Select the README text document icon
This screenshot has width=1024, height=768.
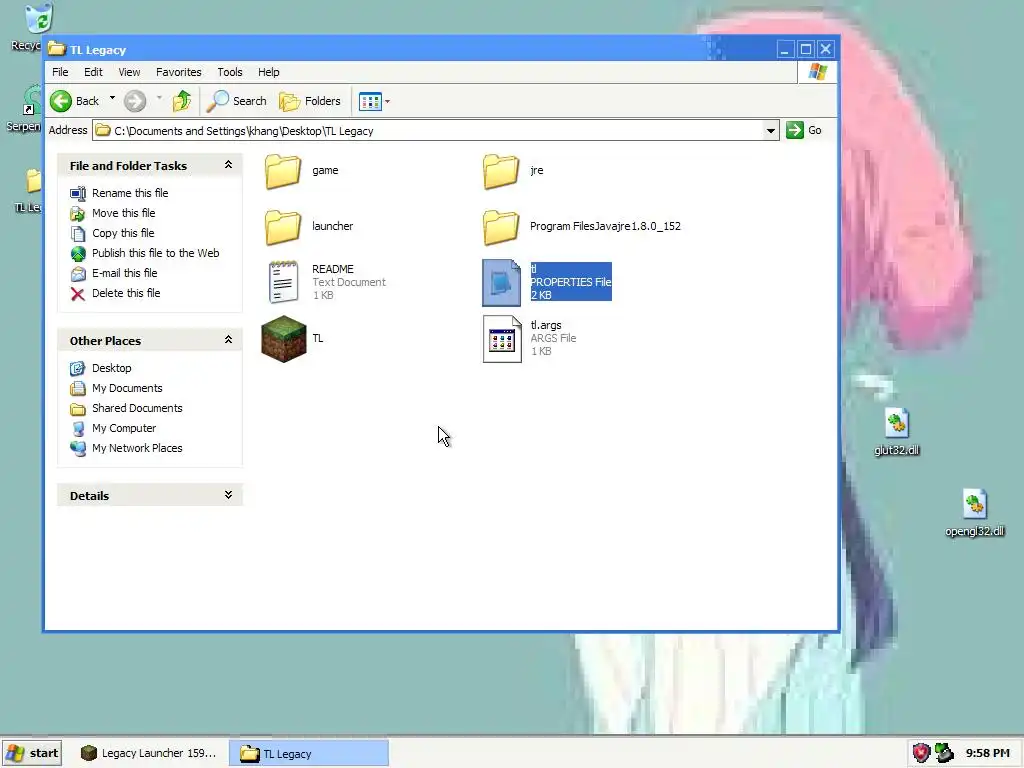[x=283, y=282]
